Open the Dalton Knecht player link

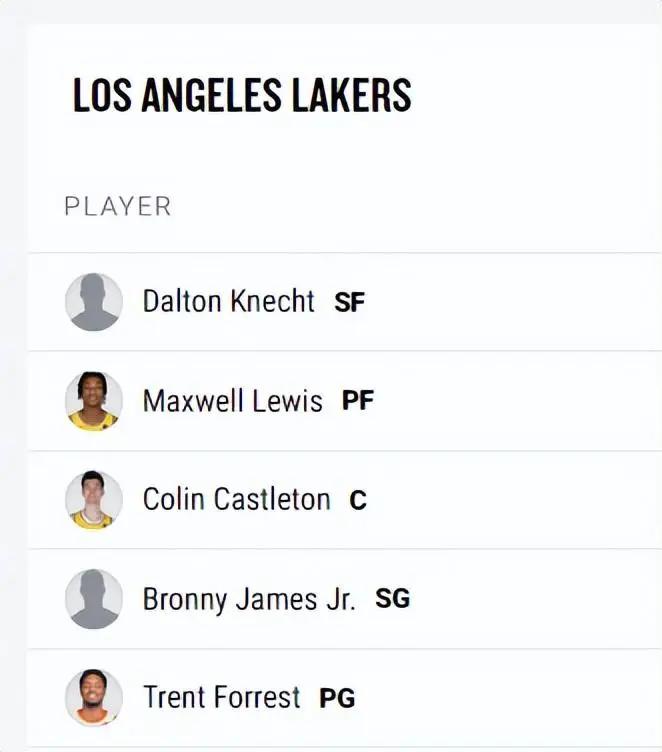228,301
